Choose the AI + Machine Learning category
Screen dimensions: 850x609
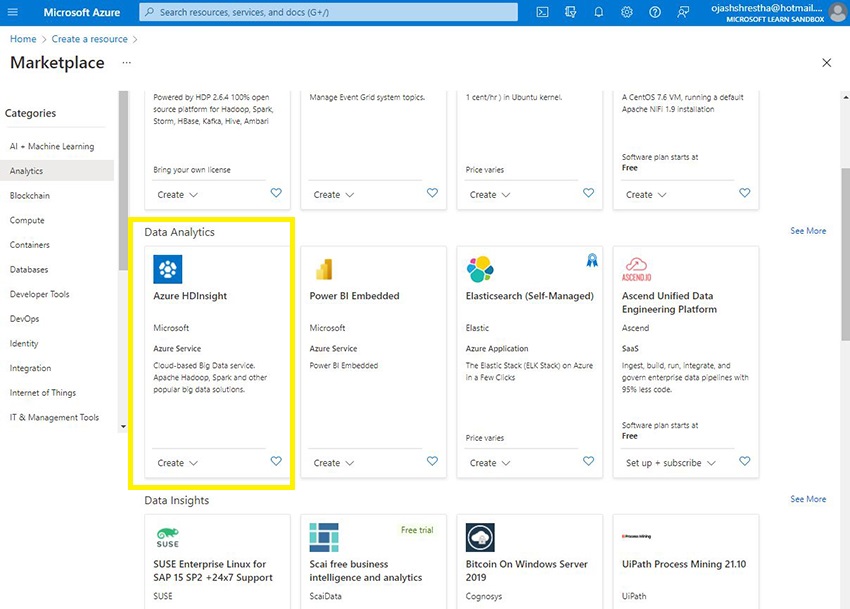(52, 146)
